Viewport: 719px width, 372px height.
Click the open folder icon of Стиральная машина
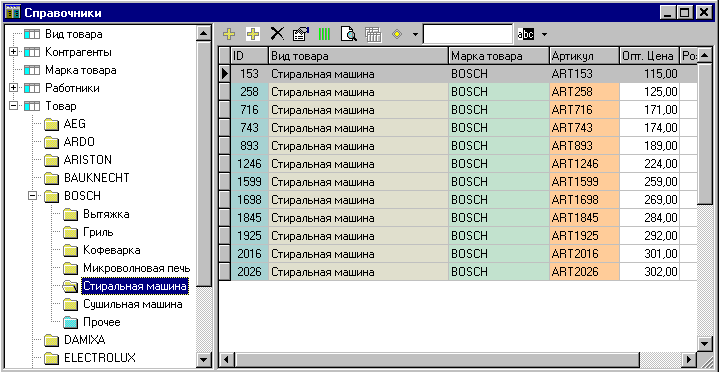[x=71, y=287]
